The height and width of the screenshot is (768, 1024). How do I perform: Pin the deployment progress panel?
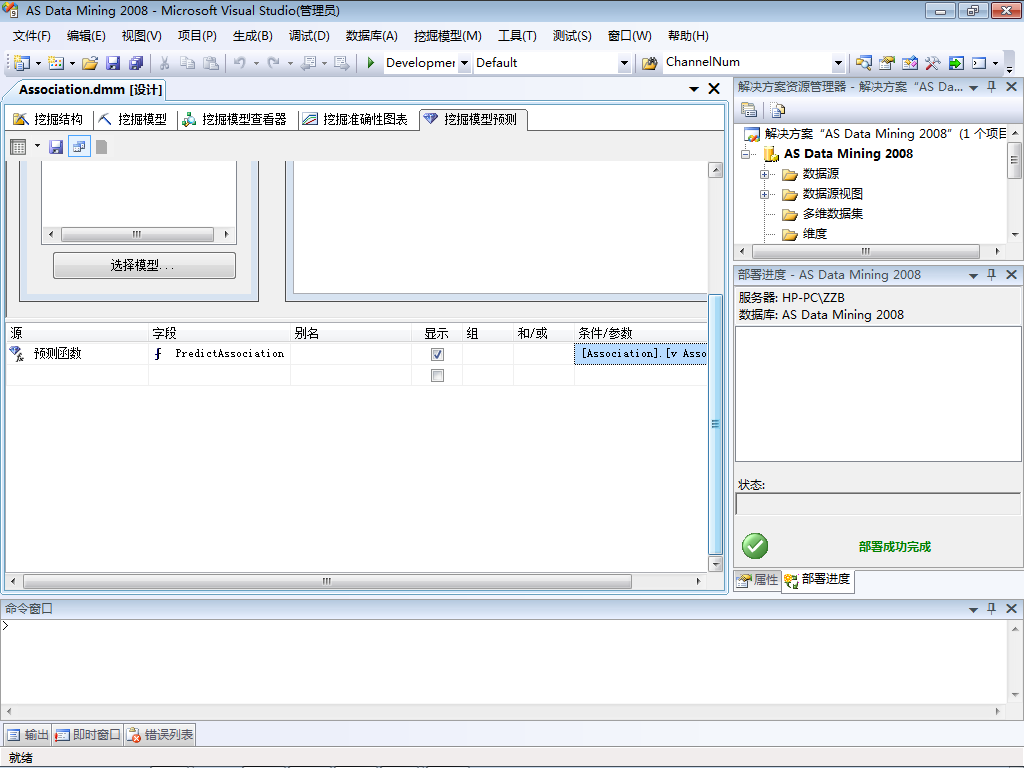tap(991, 274)
